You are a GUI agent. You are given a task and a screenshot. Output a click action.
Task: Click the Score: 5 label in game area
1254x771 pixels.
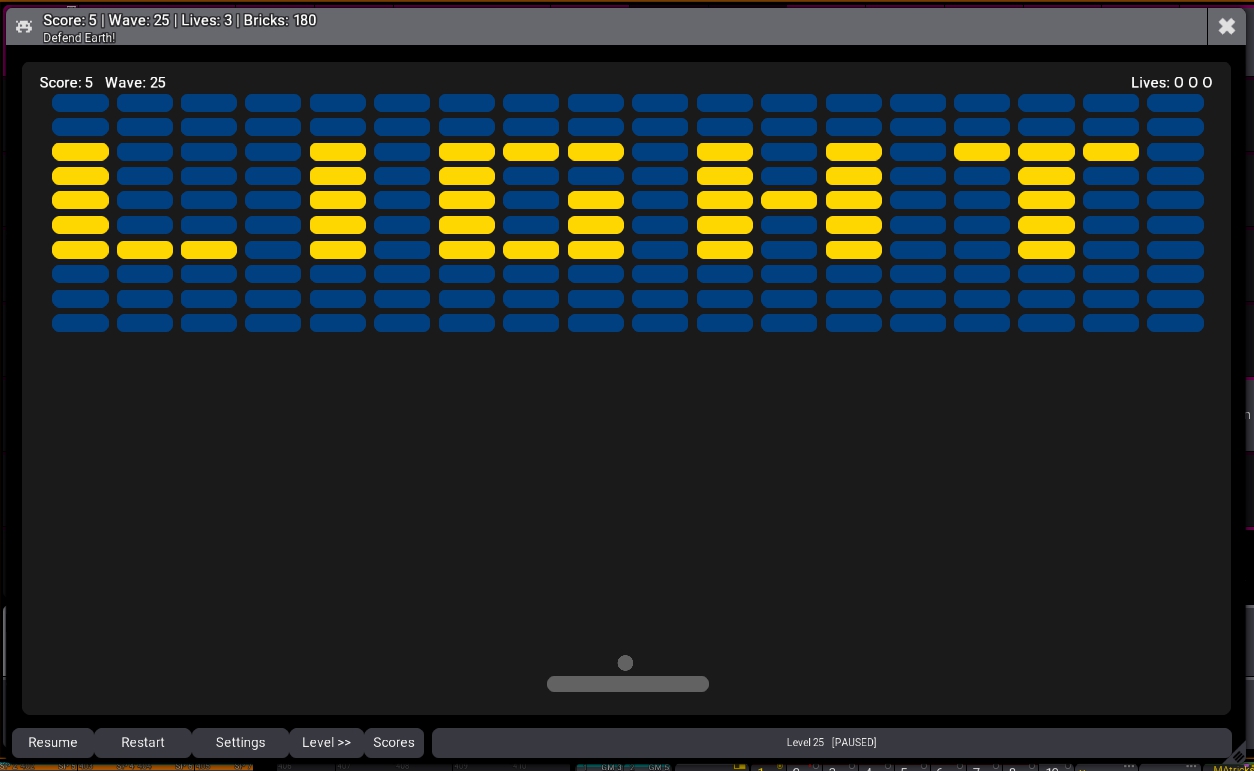click(x=66, y=83)
